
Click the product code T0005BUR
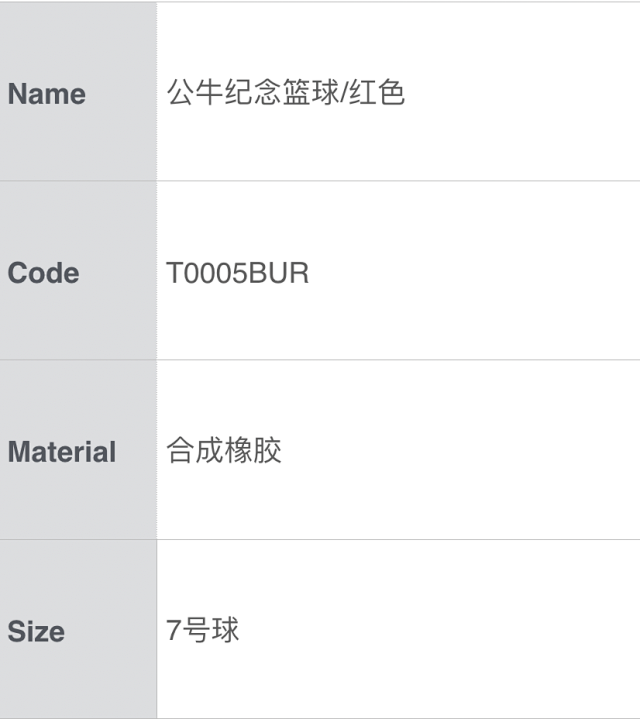[x=238, y=273]
